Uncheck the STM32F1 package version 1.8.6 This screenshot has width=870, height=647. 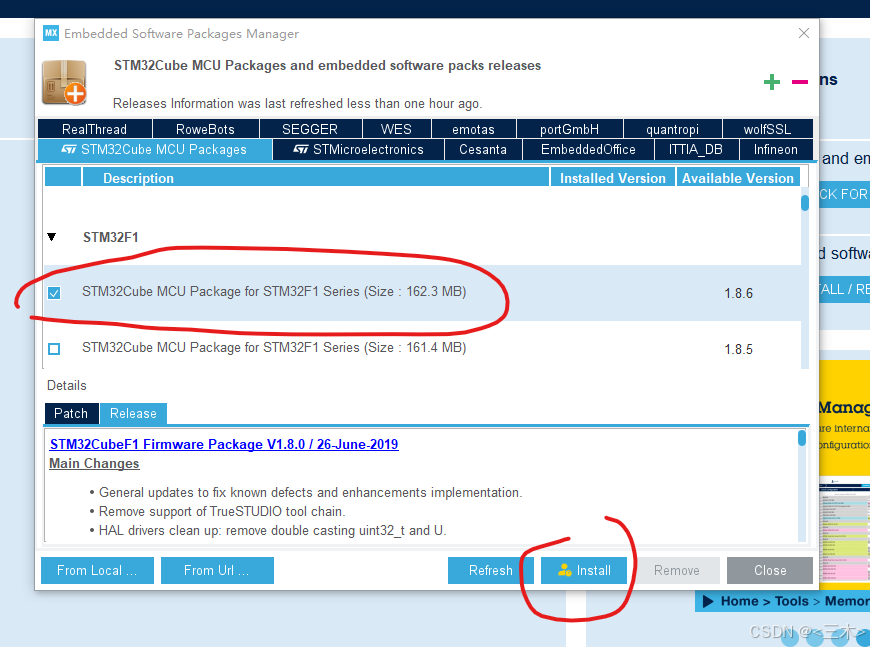[54, 292]
